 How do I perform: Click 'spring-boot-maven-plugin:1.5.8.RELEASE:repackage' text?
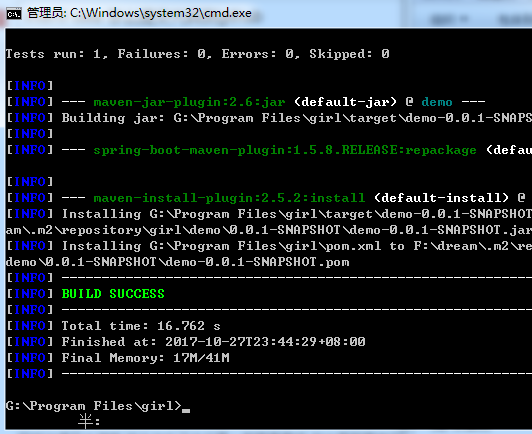(x=285, y=150)
